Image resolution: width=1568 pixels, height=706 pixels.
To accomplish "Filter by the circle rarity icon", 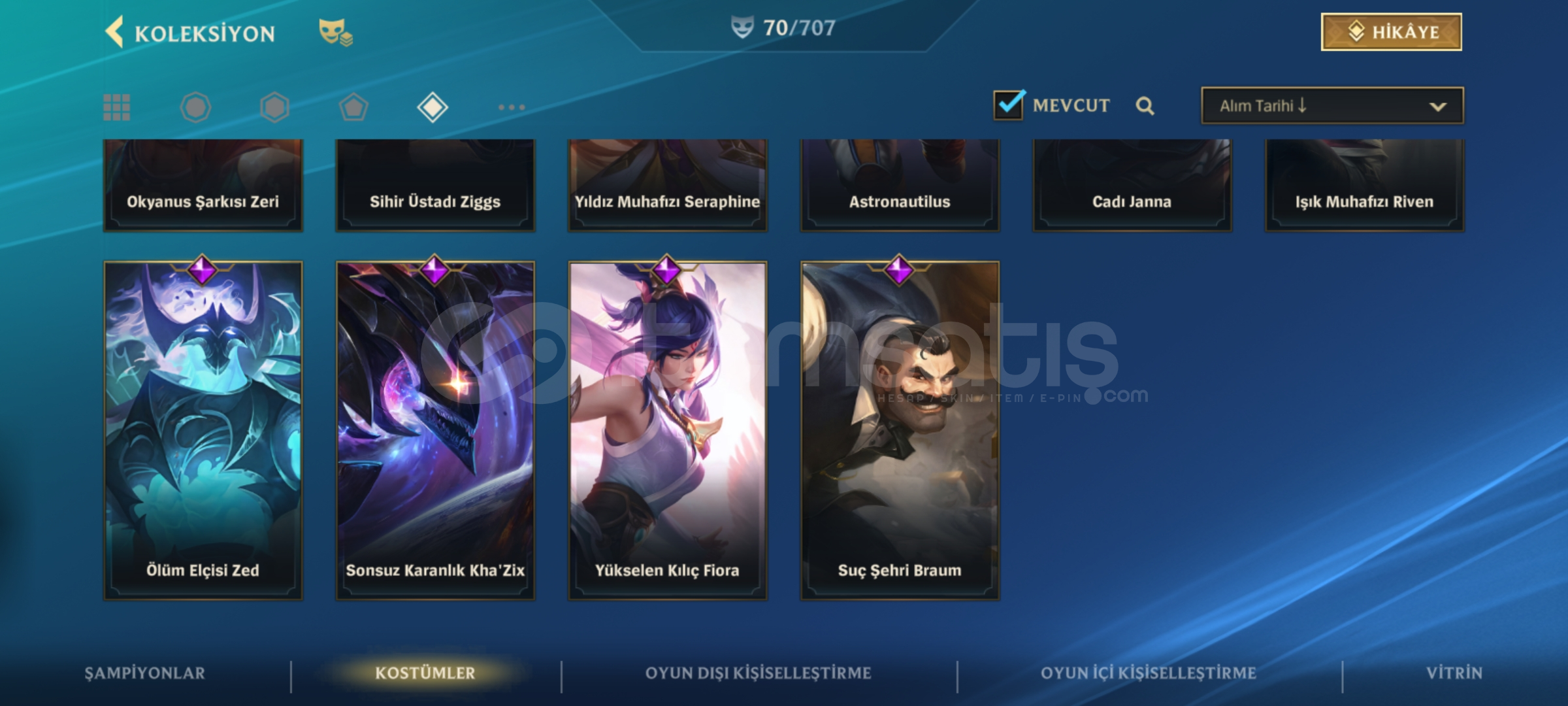I will 195,107.
